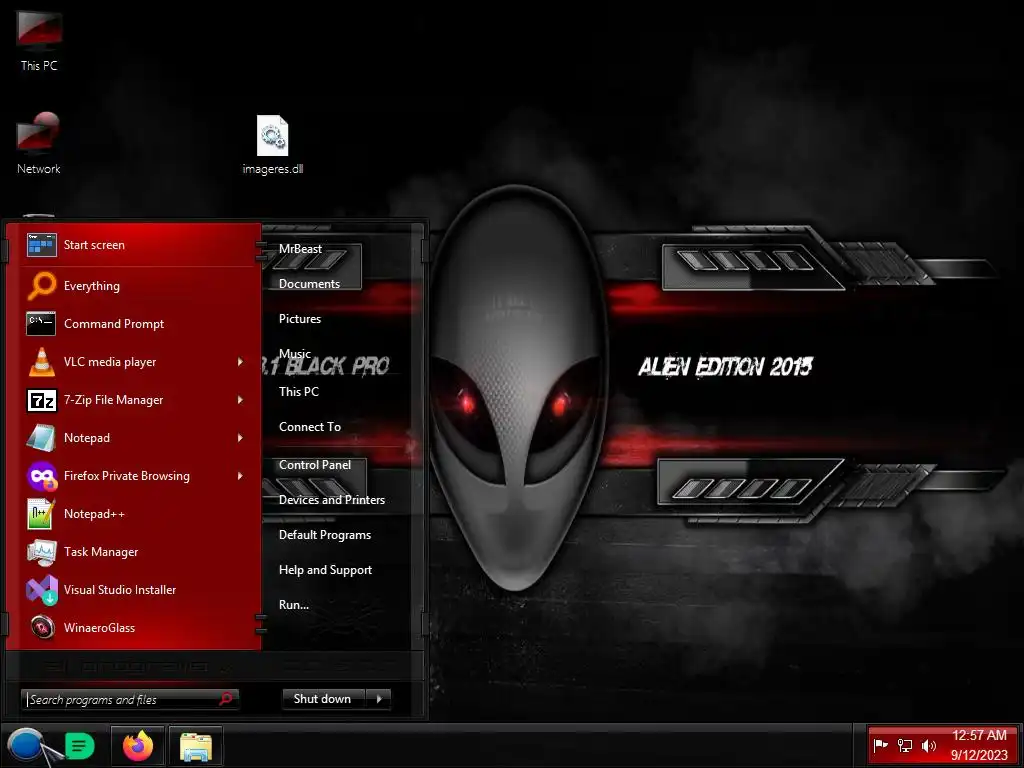Open clock showing 12:57 AM

point(979,735)
